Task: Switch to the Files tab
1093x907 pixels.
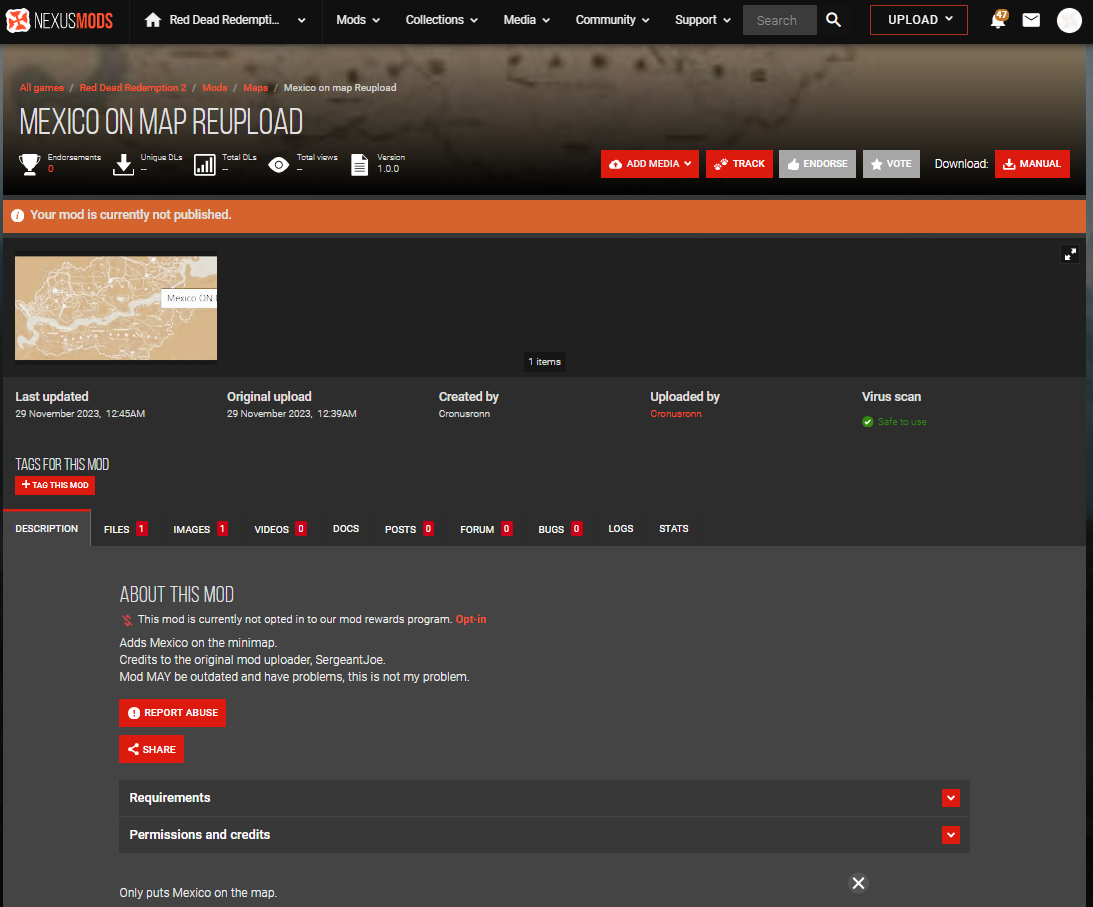Action: click(125, 529)
